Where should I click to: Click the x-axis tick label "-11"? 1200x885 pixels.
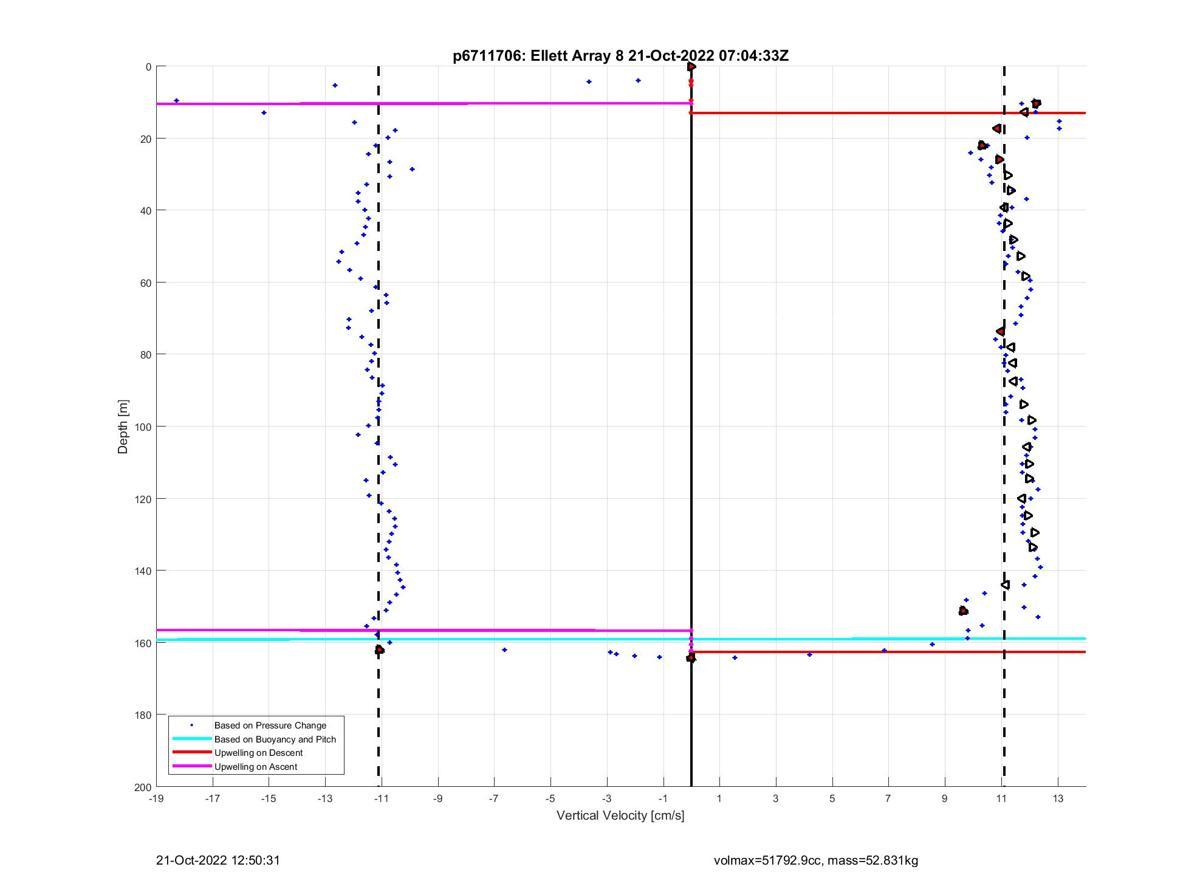point(381,799)
